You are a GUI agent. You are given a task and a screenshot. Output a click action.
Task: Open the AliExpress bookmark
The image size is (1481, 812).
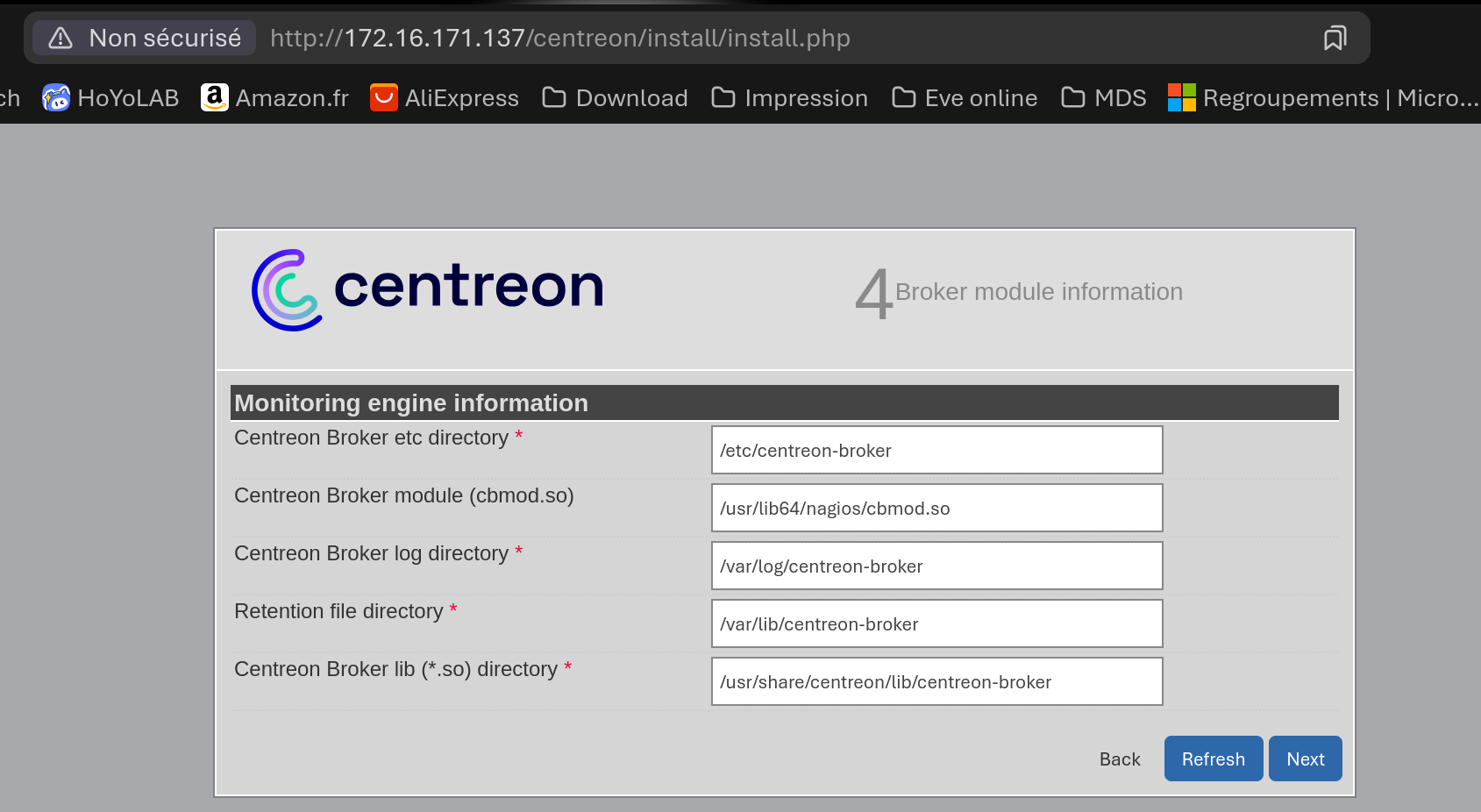click(x=445, y=97)
